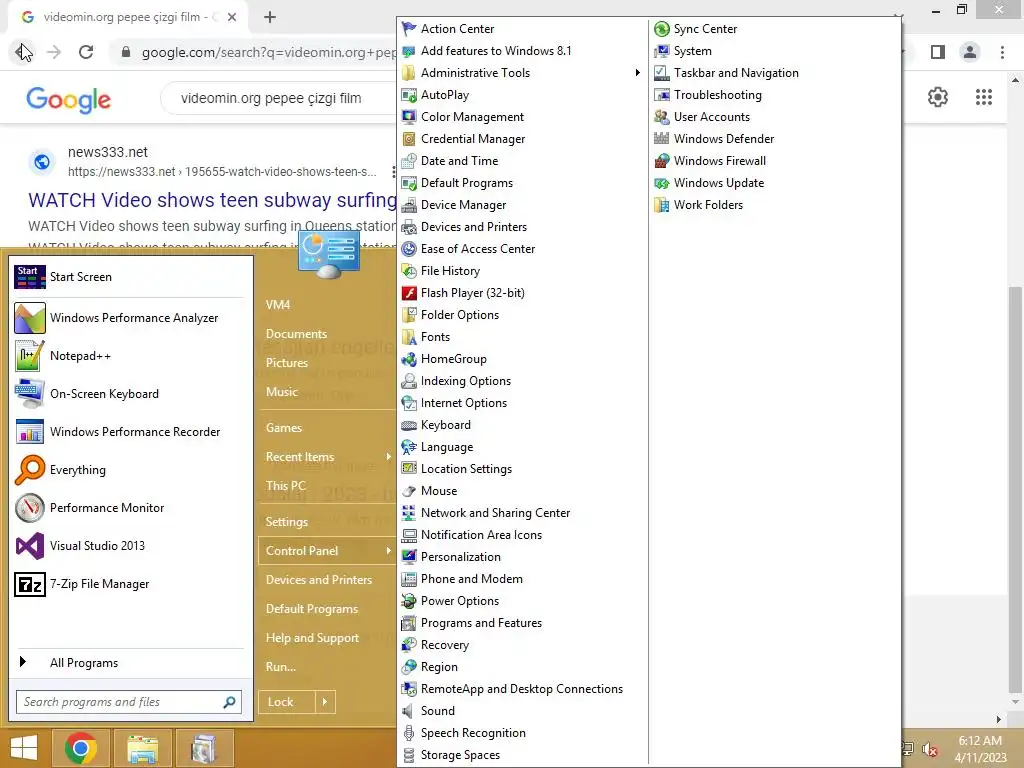Image resolution: width=1024 pixels, height=768 pixels.
Task: Click the Start menu search magnifier
Action: 229,702
